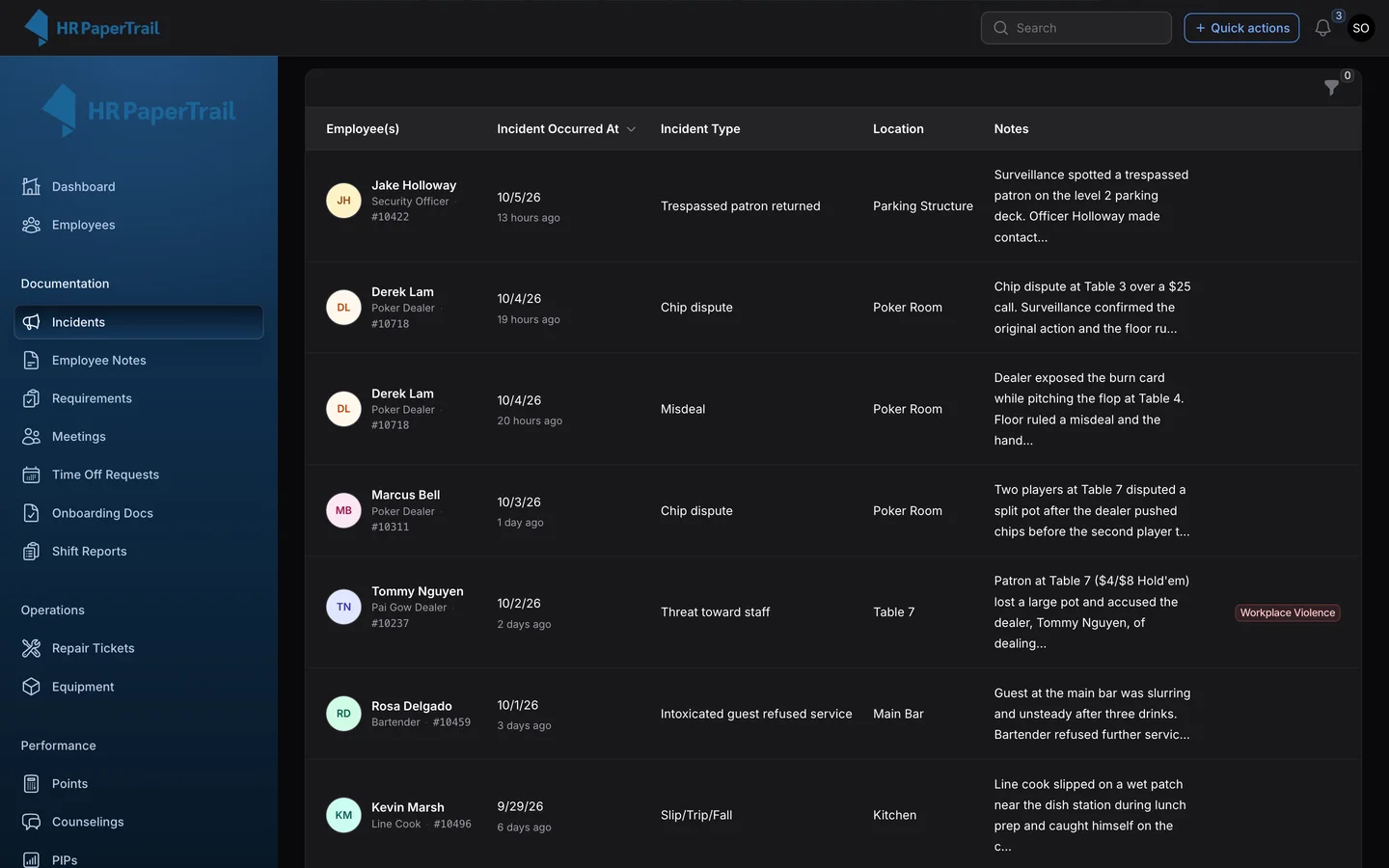Navigate to Repair Tickets
This screenshot has width=1389, height=868.
coord(139,648)
